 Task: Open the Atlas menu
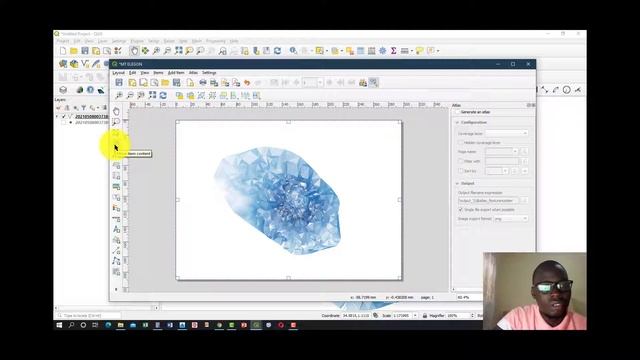point(193,73)
